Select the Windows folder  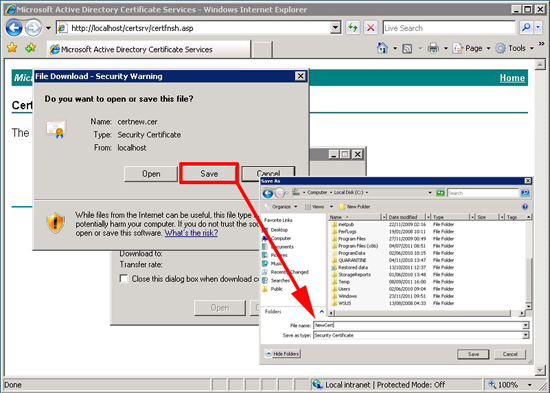click(344, 296)
